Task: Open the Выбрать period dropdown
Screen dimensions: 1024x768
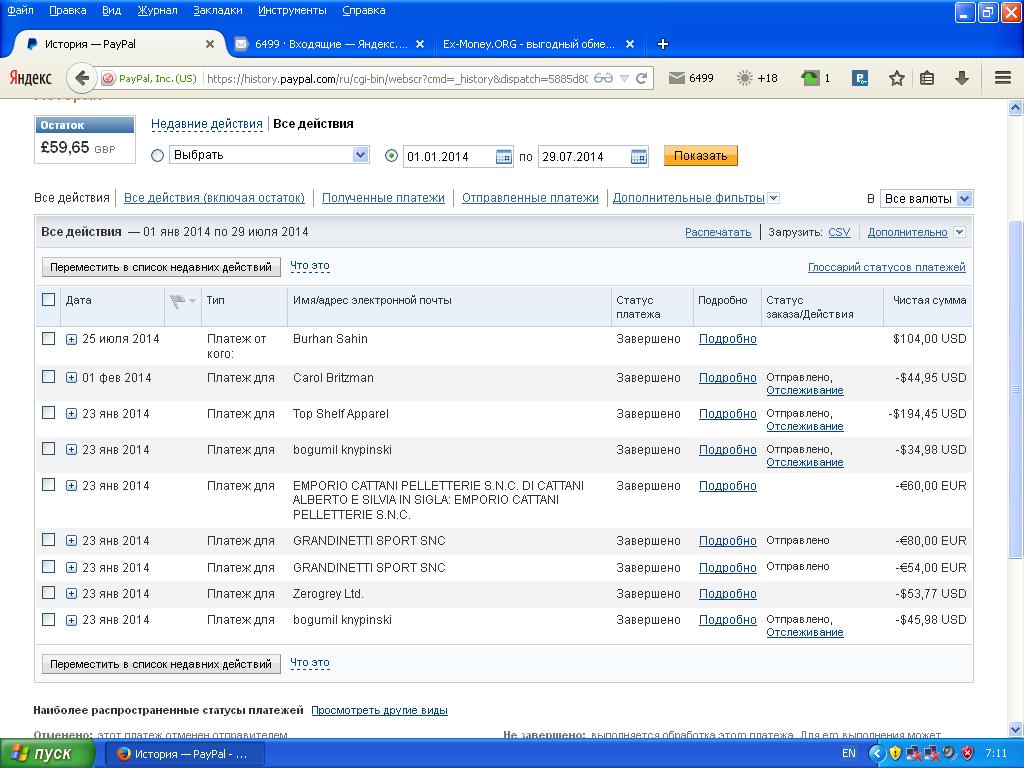Action: (269, 155)
